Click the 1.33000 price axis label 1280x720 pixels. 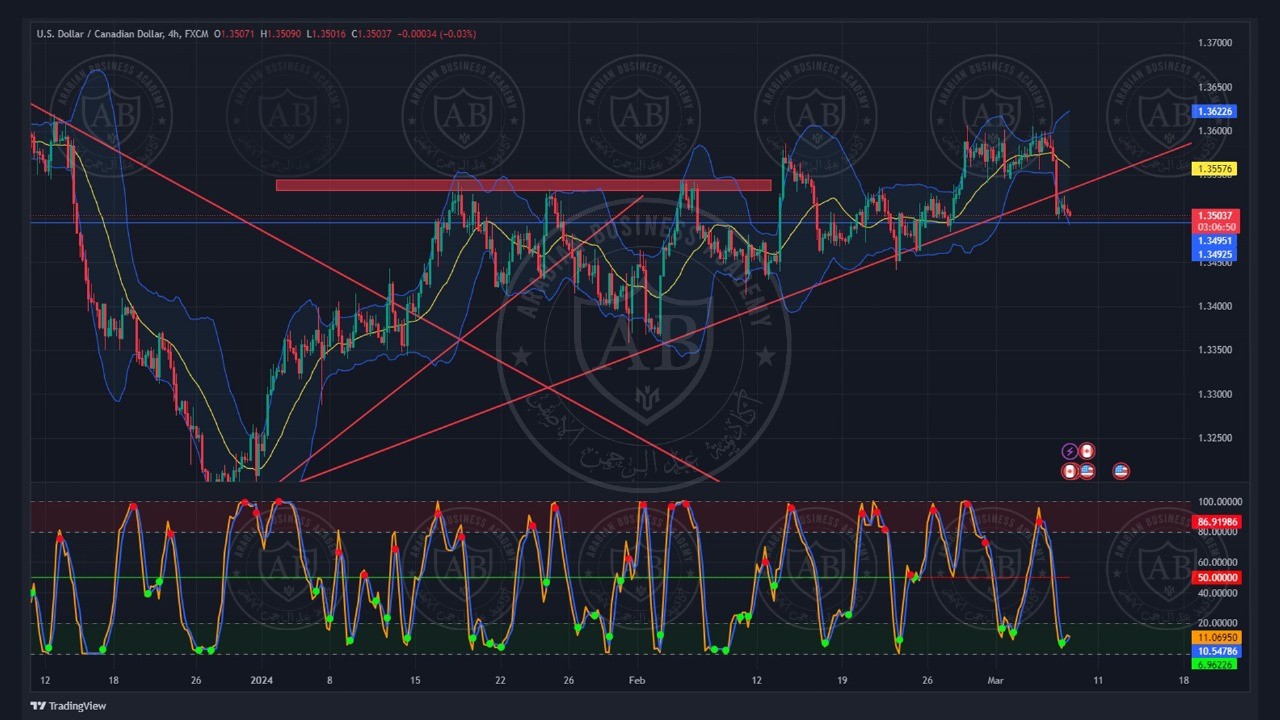1215,394
